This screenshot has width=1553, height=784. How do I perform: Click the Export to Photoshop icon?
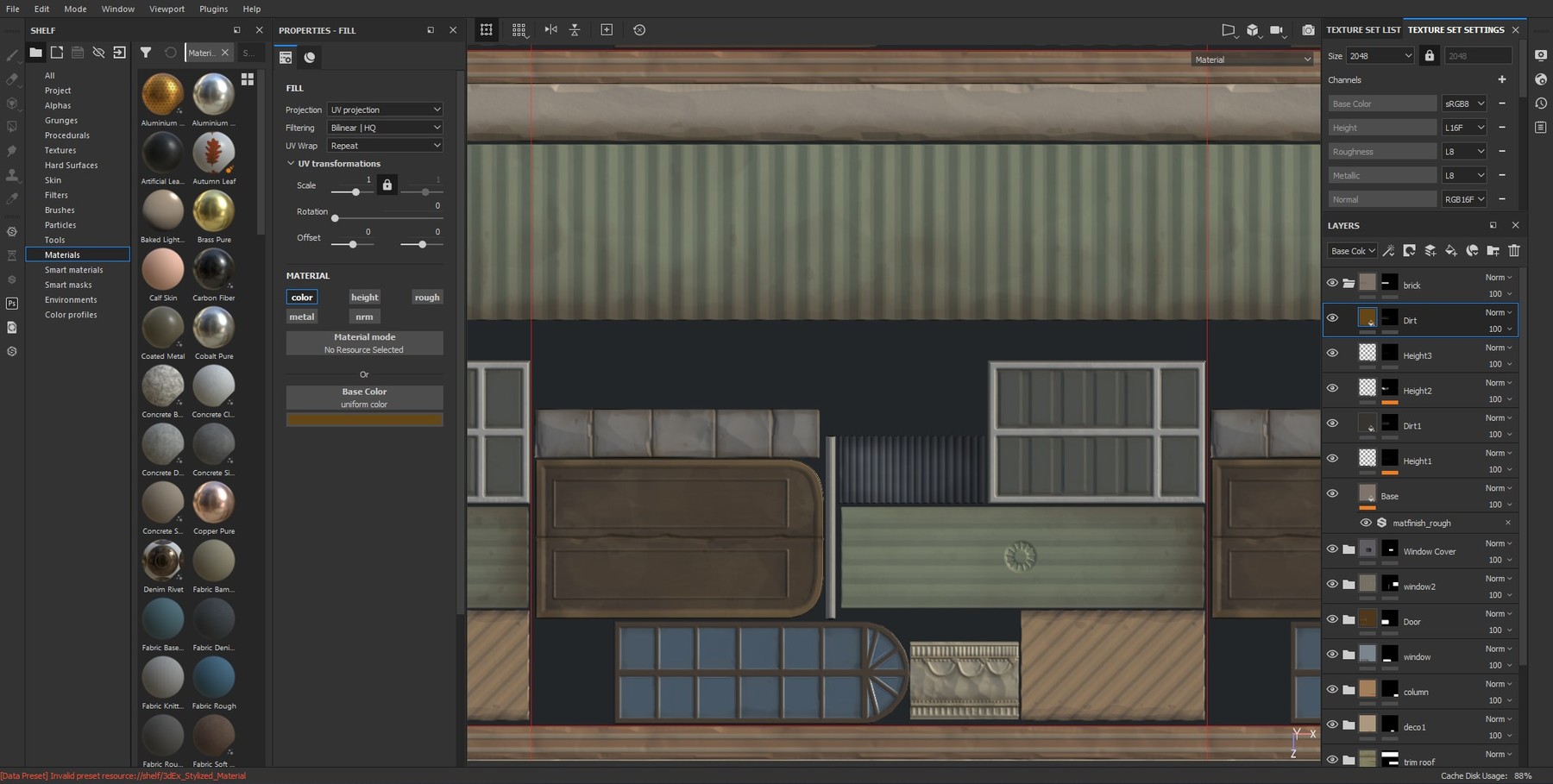coord(12,304)
